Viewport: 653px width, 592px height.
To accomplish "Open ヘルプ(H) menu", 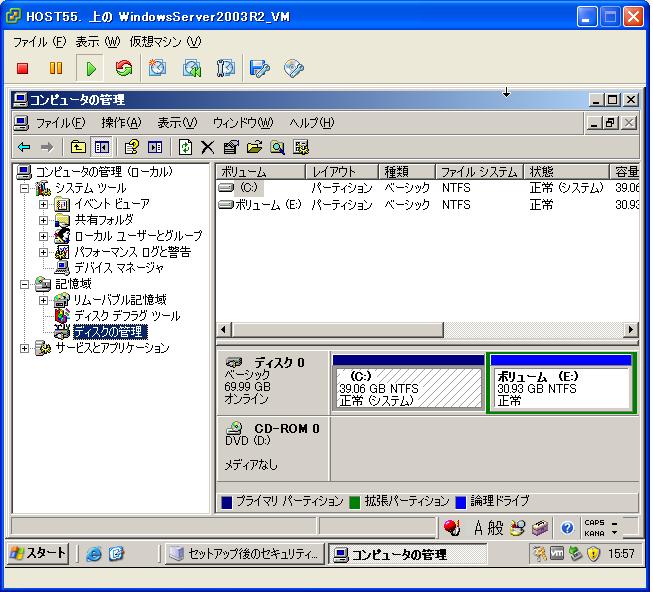I will tap(312, 123).
